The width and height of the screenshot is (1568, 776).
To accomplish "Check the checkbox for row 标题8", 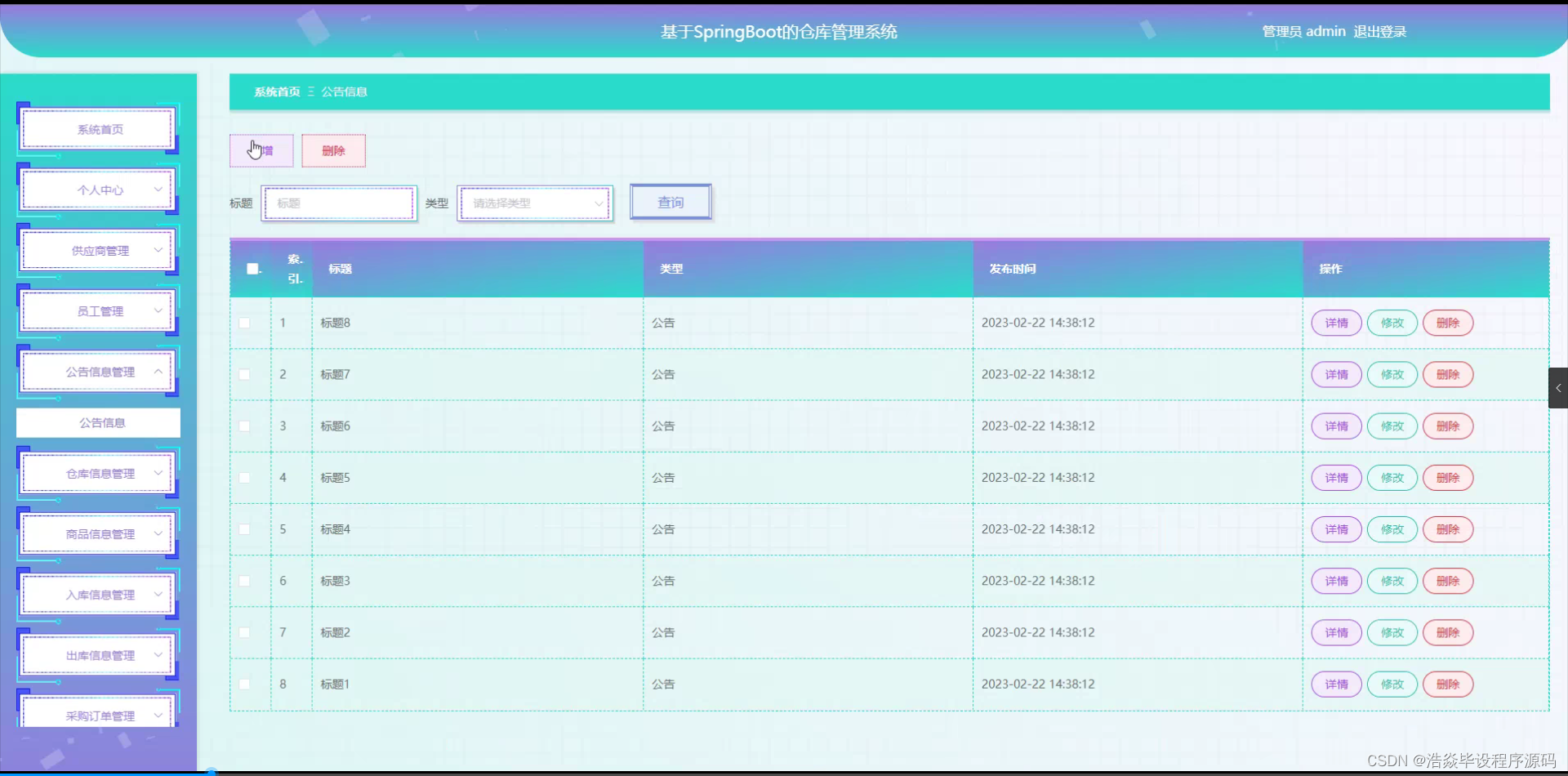I will click(245, 323).
